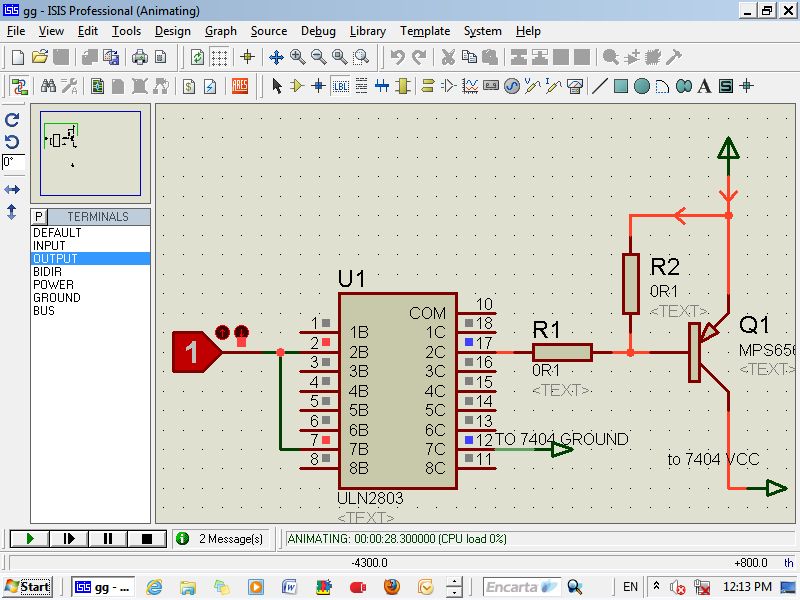Select Junction dot mode
This screenshot has height=600, width=800.
[319, 86]
